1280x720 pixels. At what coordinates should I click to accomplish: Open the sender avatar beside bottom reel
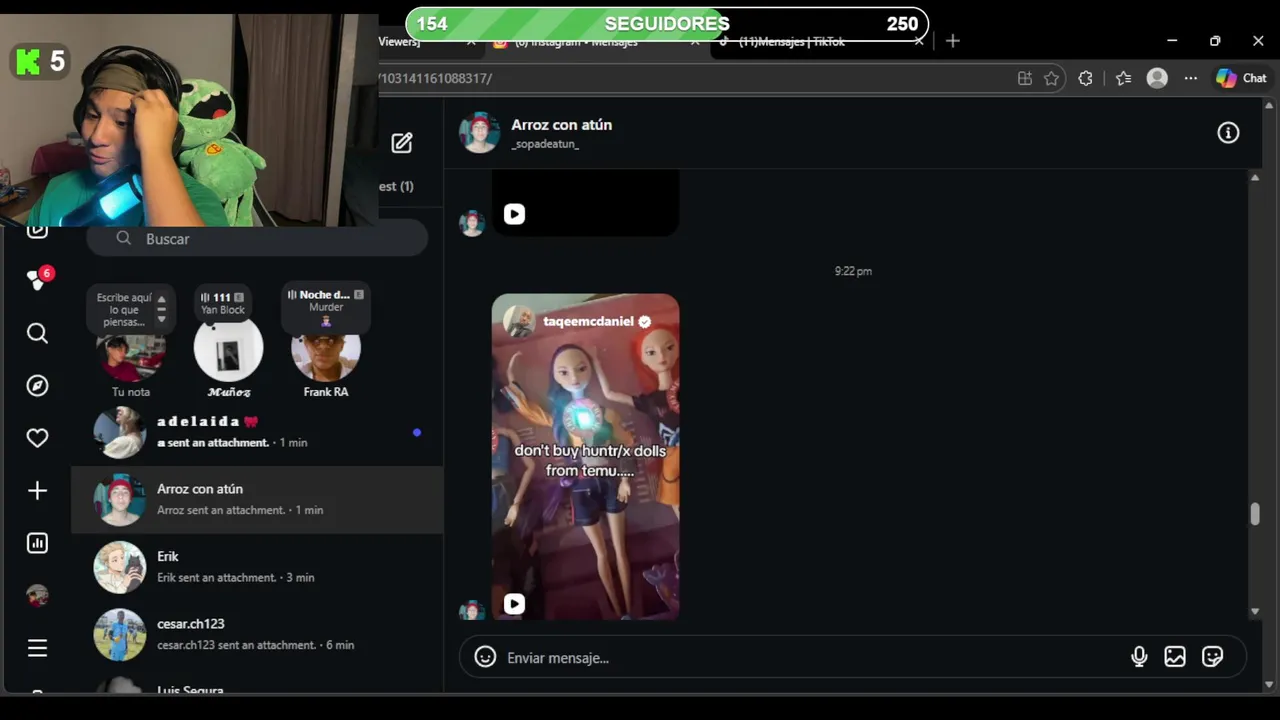click(x=472, y=609)
